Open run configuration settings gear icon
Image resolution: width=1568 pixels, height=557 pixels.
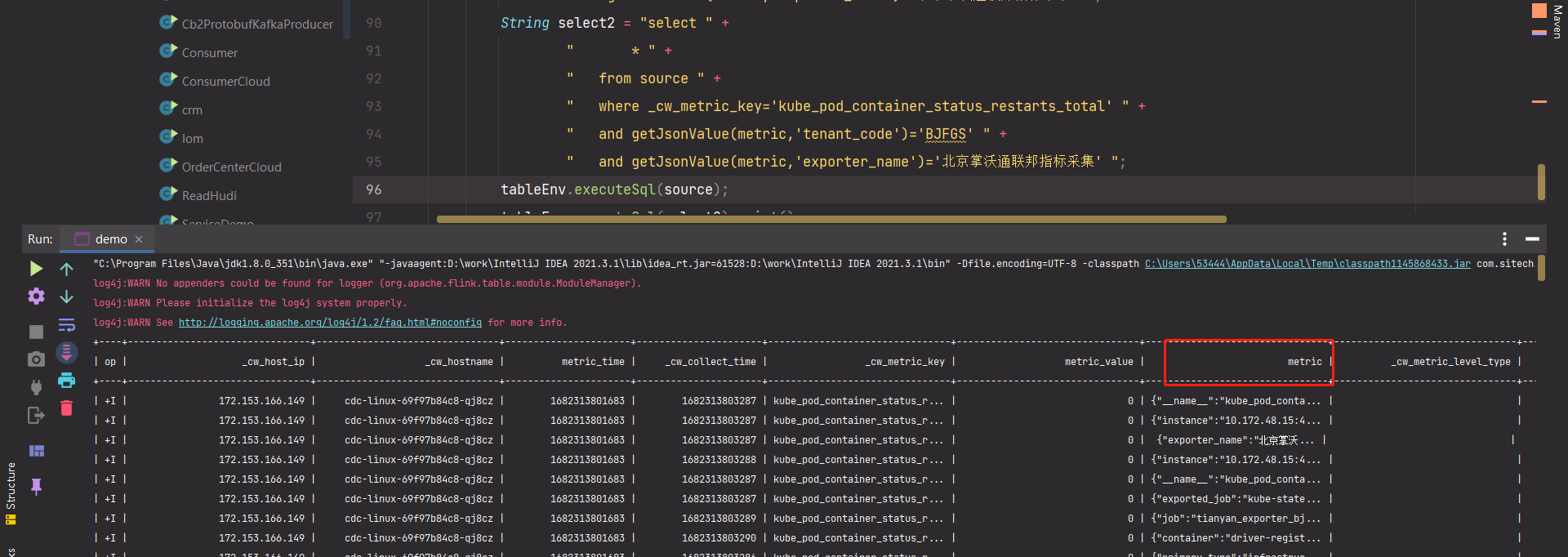(x=36, y=296)
